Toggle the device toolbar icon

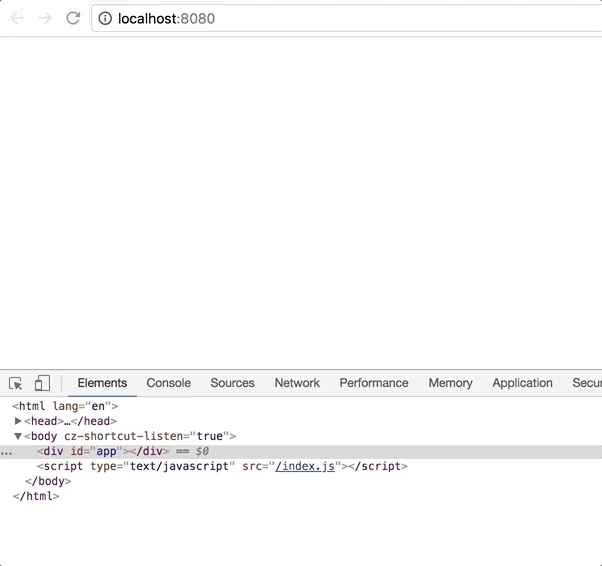(x=42, y=383)
